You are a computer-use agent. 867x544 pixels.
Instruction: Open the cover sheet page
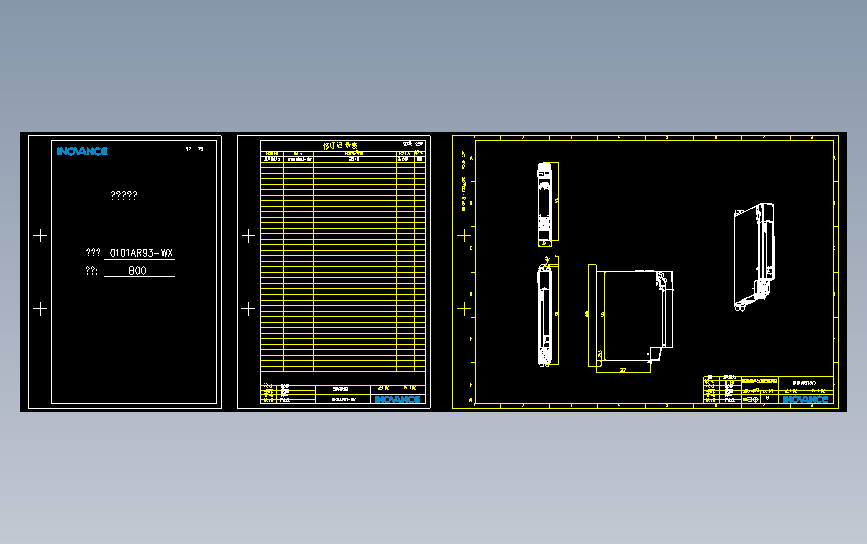[x=125, y=272]
